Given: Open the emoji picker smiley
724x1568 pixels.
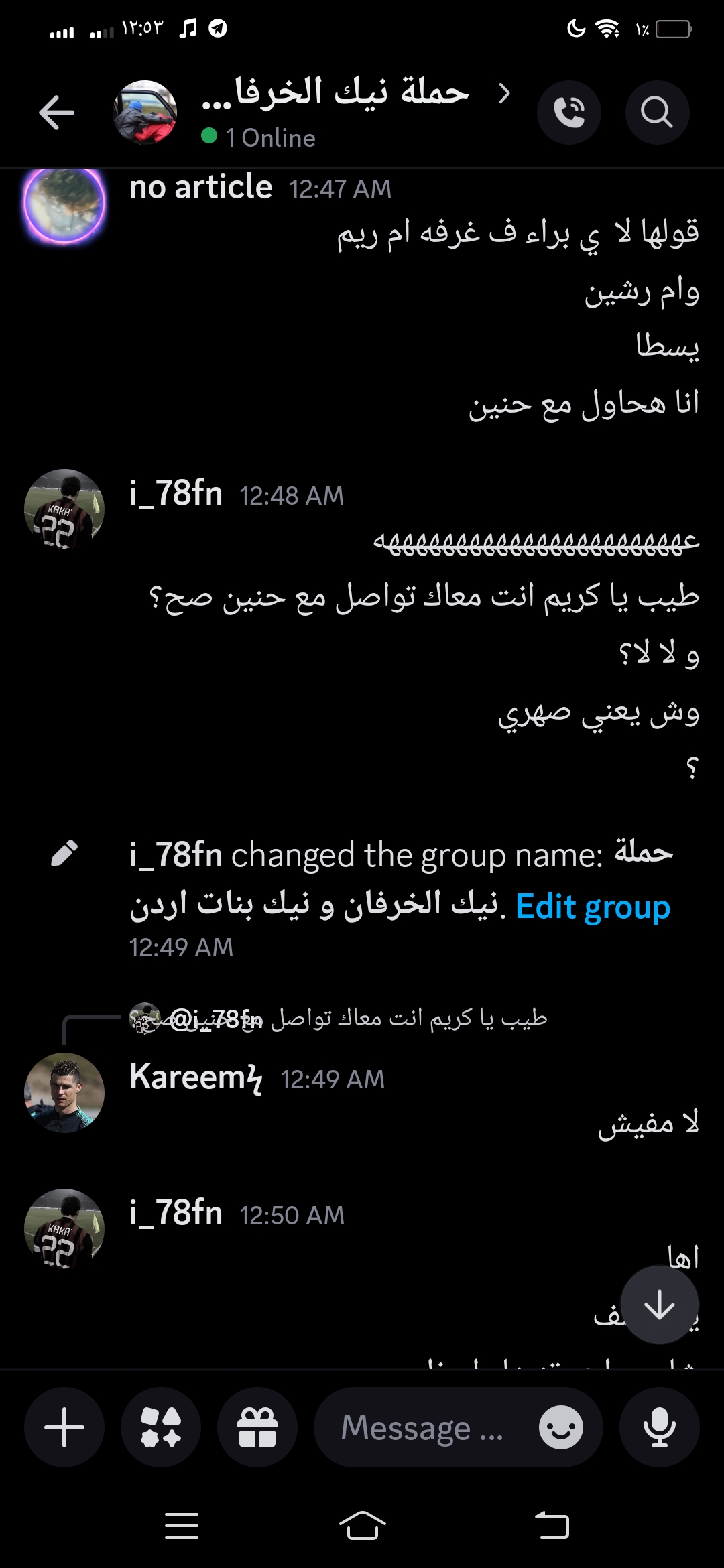Looking at the screenshot, I should pos(561,1427).
